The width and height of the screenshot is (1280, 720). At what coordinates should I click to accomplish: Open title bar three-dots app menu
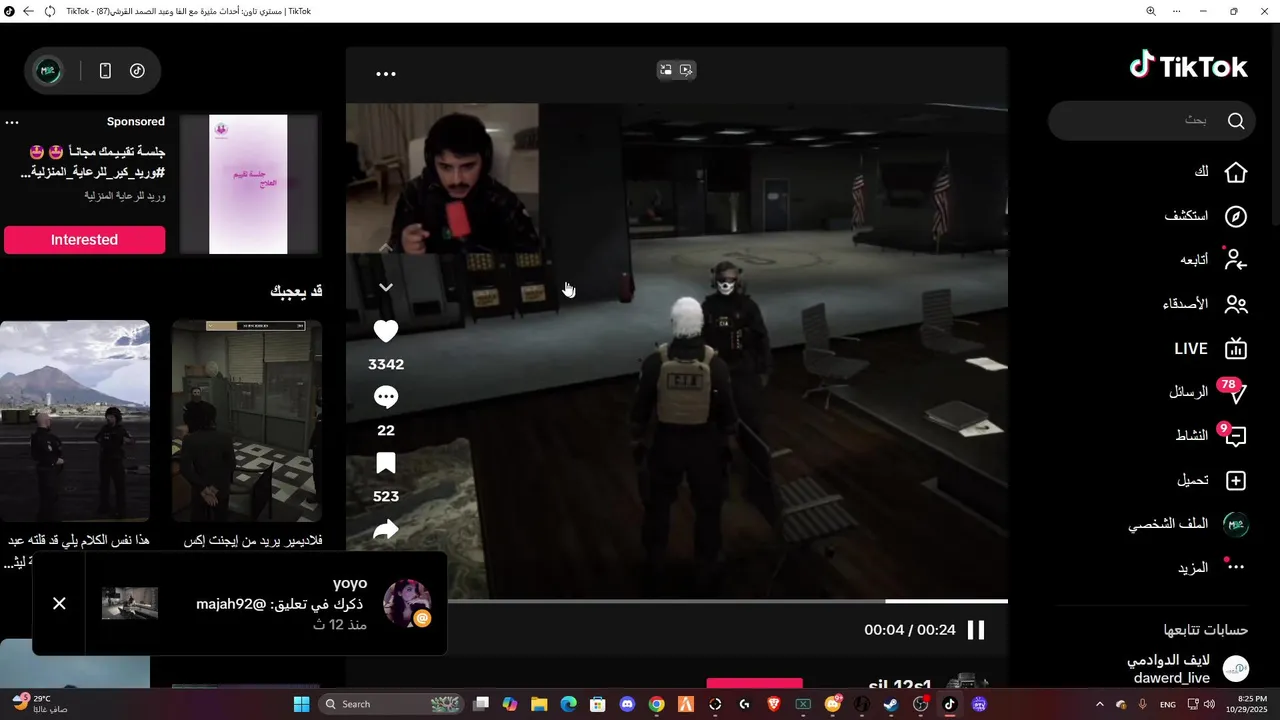pos(1177,11)
